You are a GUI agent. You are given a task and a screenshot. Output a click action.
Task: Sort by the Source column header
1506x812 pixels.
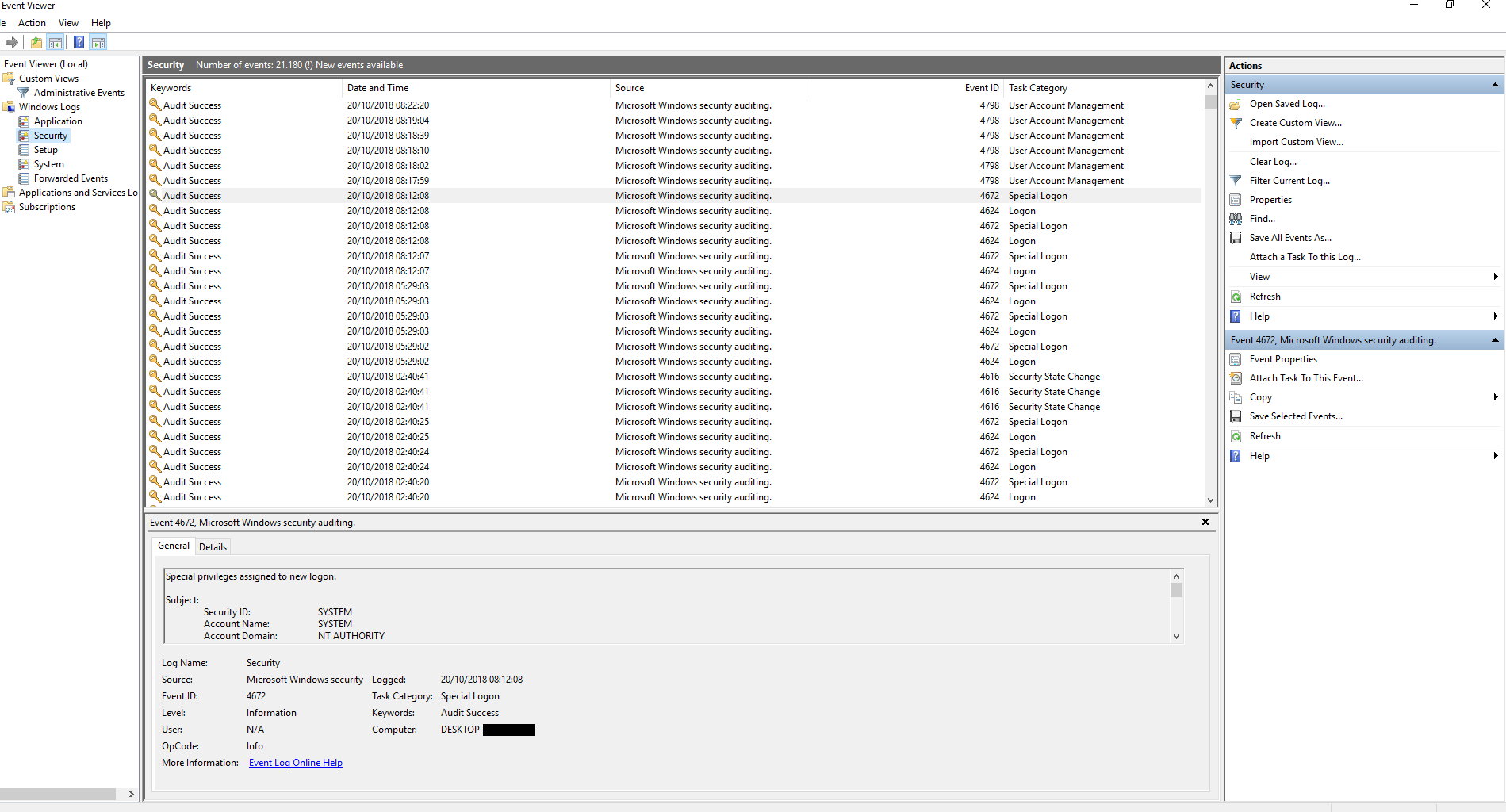(709, 88)
